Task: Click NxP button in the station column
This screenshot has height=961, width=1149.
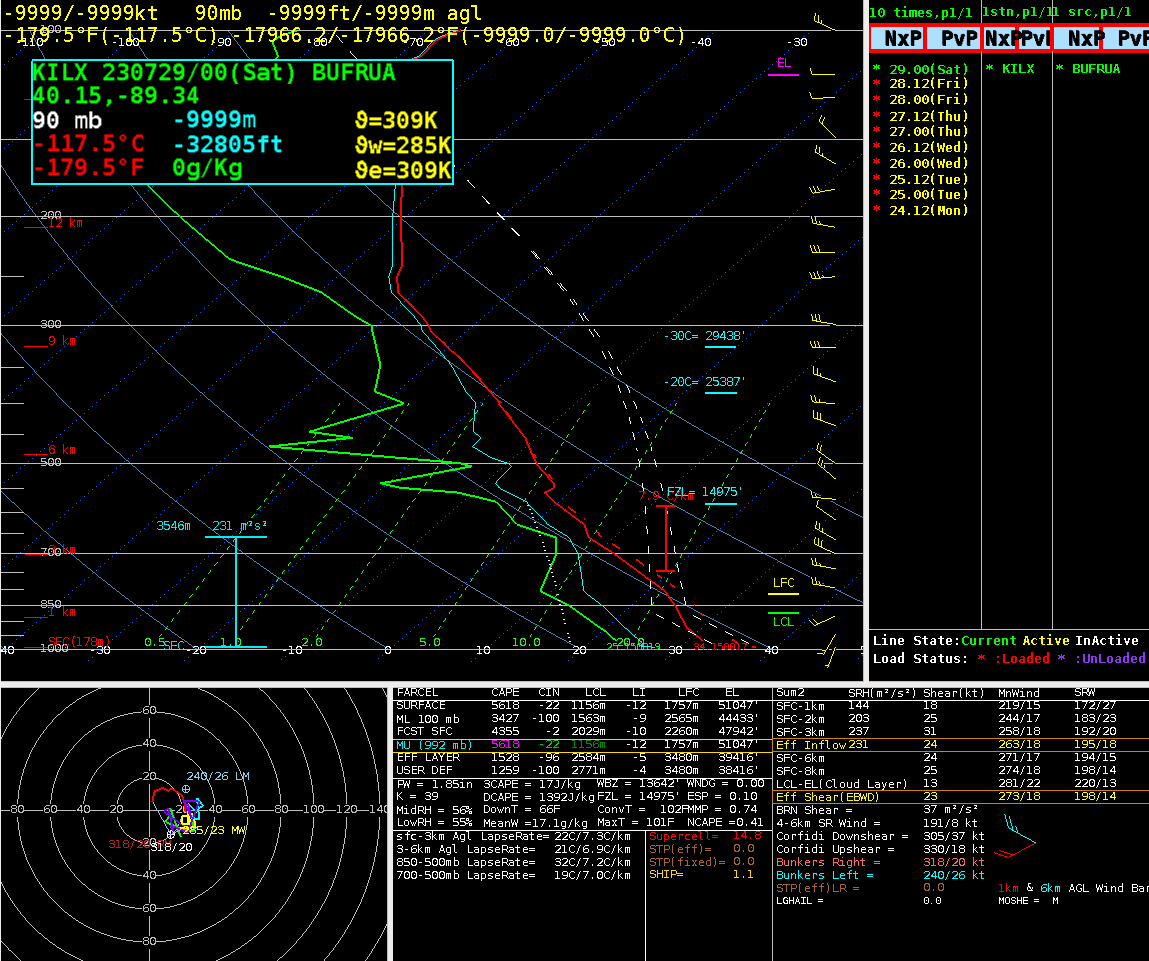Action: [999, 38]
